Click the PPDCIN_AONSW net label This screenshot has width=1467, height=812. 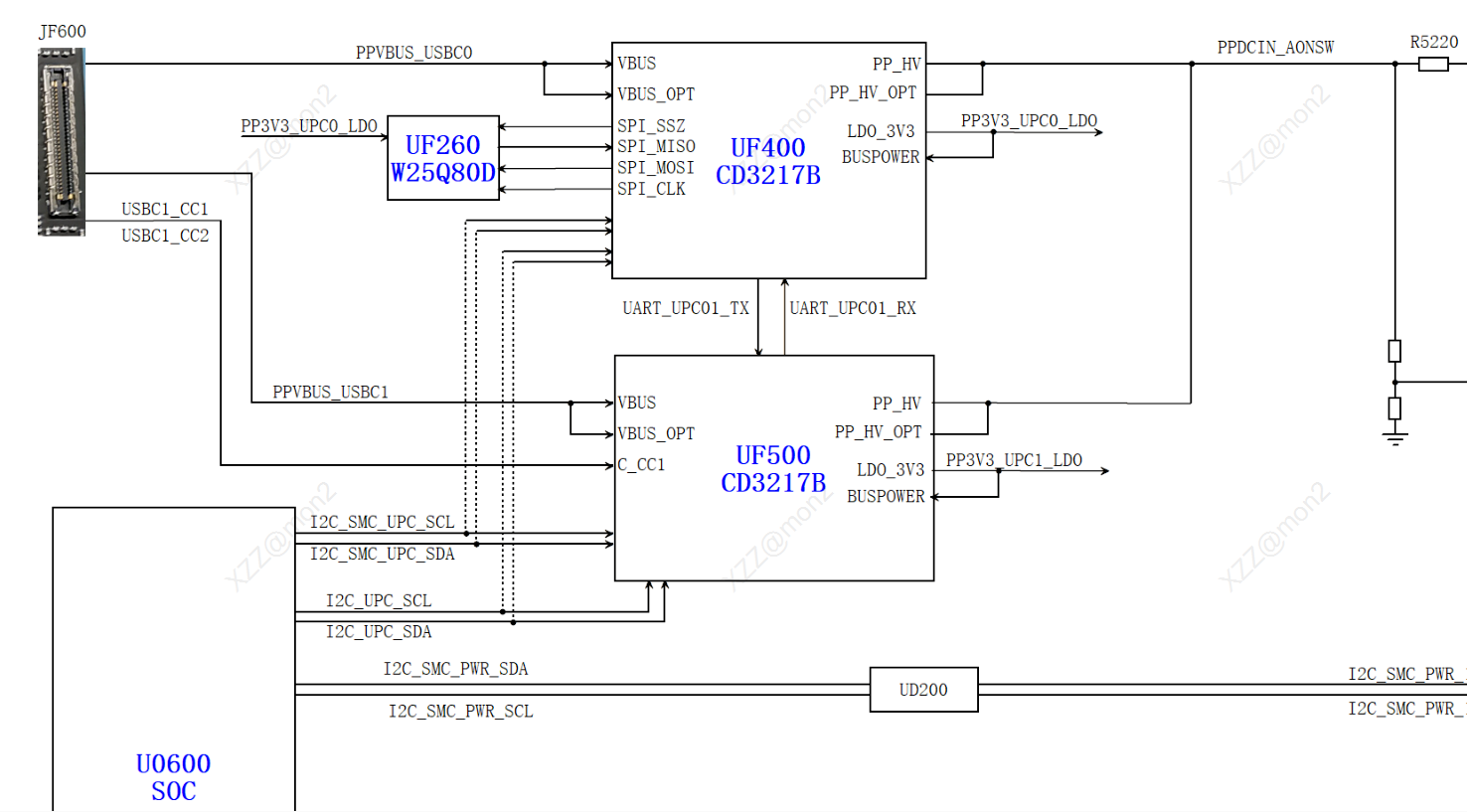tap(1276, 48)
